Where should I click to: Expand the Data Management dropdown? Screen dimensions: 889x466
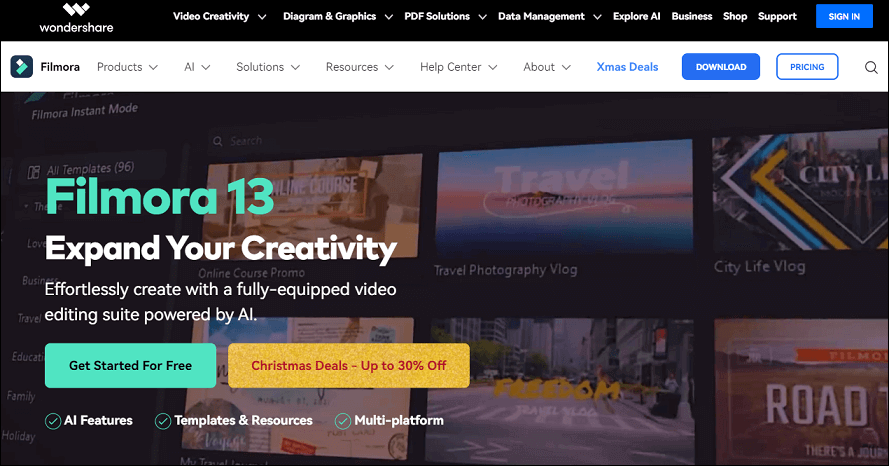(550, 17)
